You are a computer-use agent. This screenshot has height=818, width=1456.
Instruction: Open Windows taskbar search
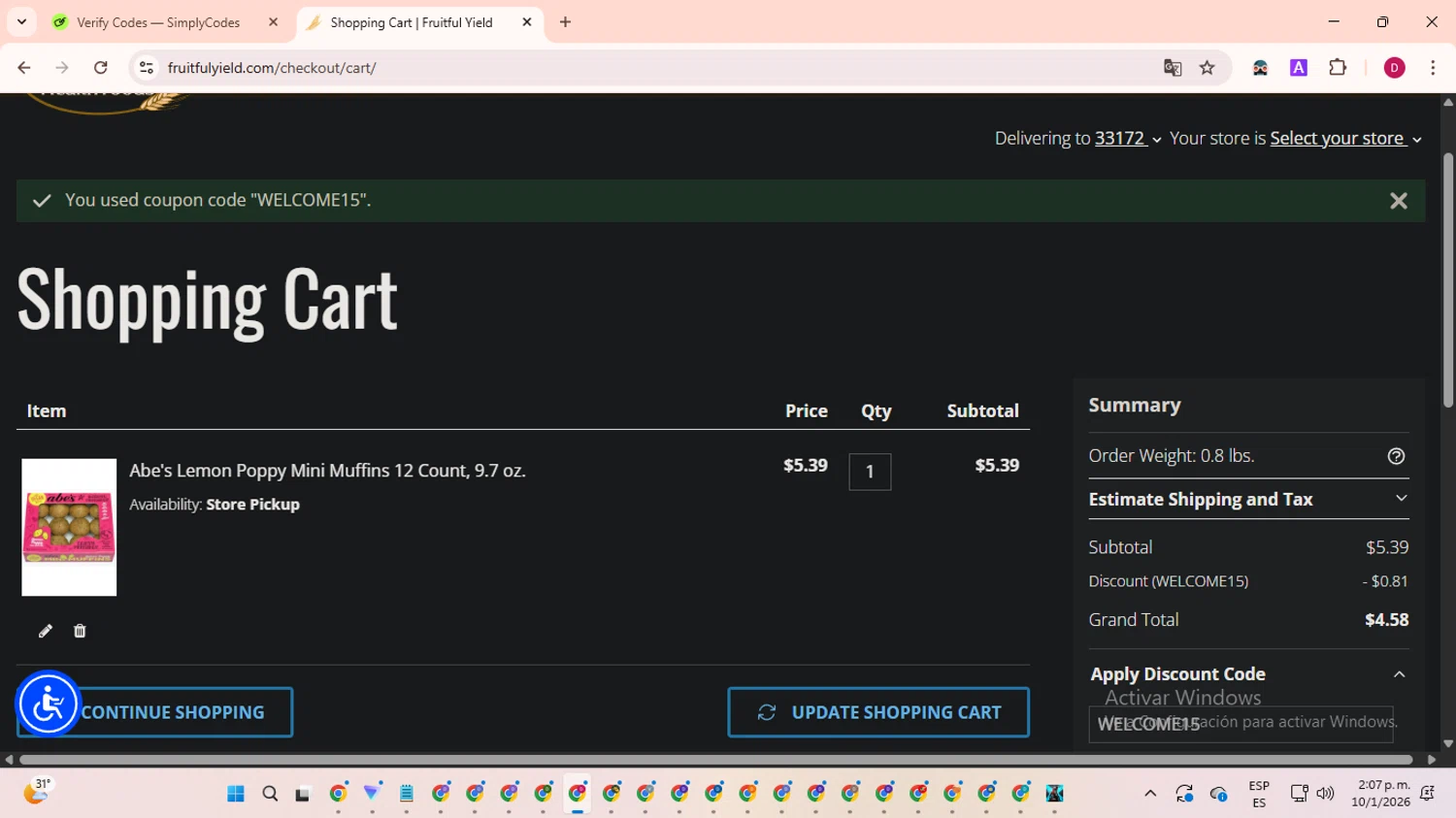pos(270,794)
